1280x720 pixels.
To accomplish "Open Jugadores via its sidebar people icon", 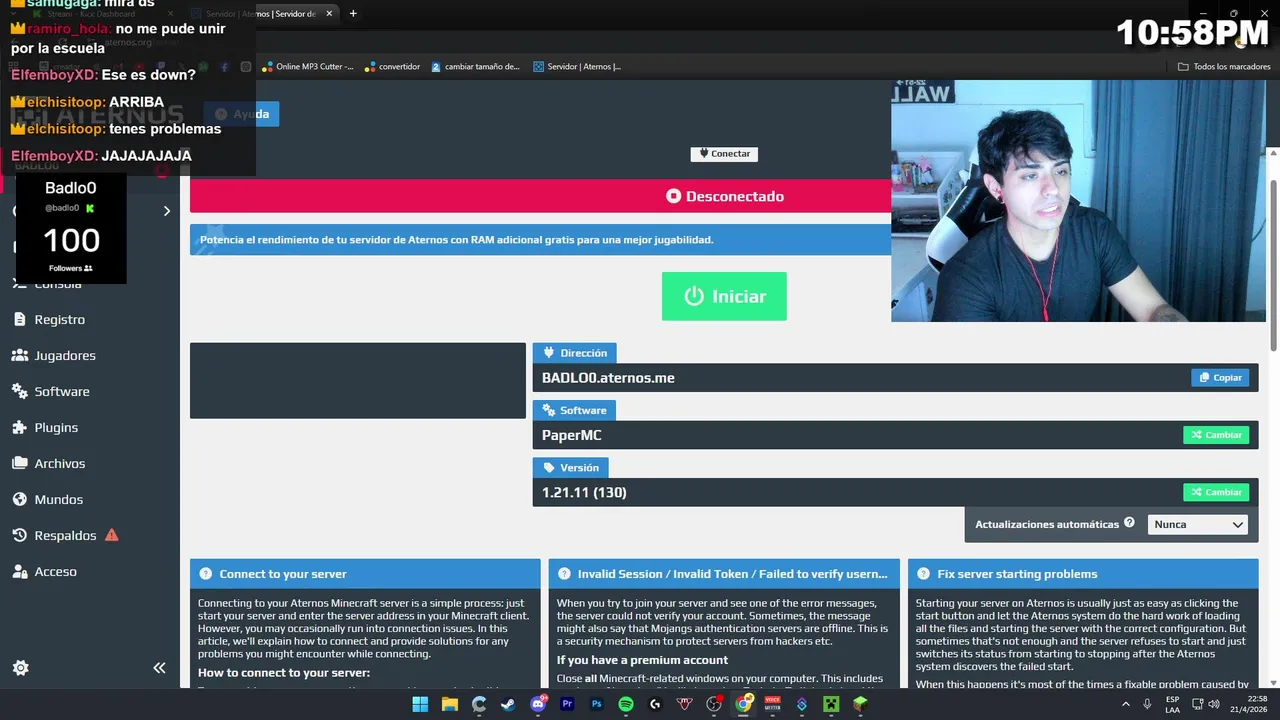I will click(19, 355).
